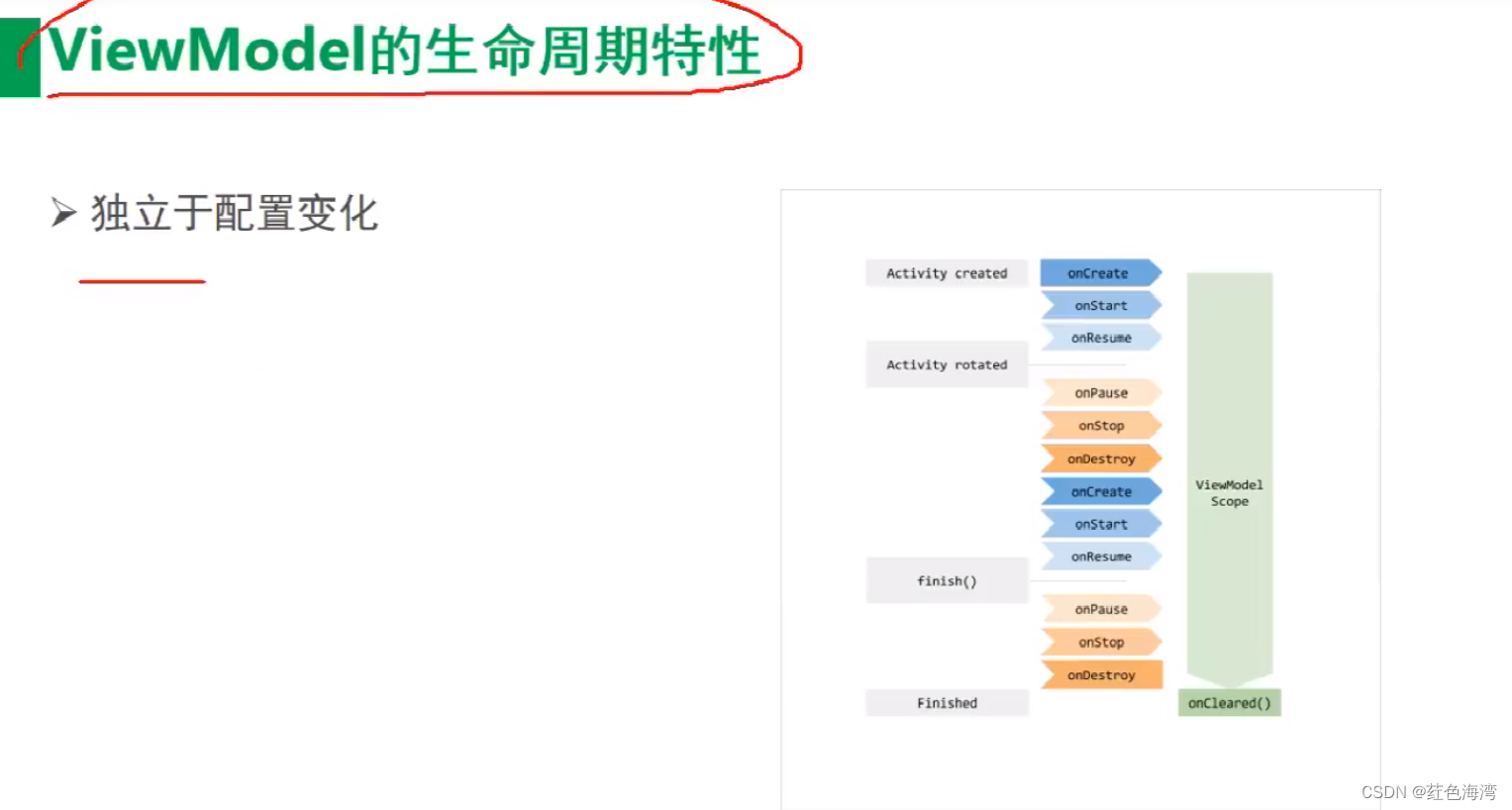Select the first onCreate lifecycle arrow
Viewport: 1512px width, 810px height.
point(1101,272)
